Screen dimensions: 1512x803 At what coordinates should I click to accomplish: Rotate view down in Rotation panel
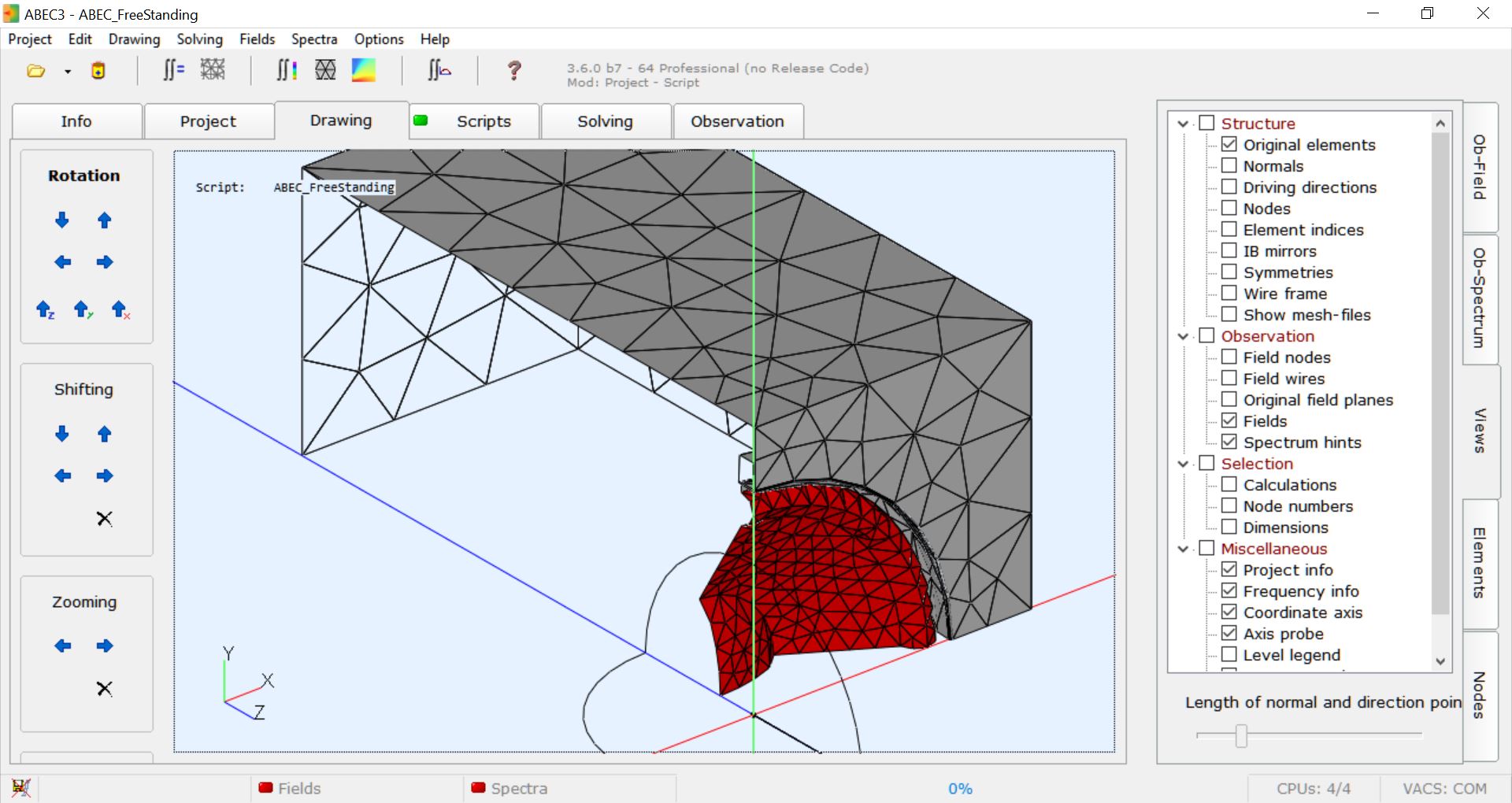pos(62,220)
